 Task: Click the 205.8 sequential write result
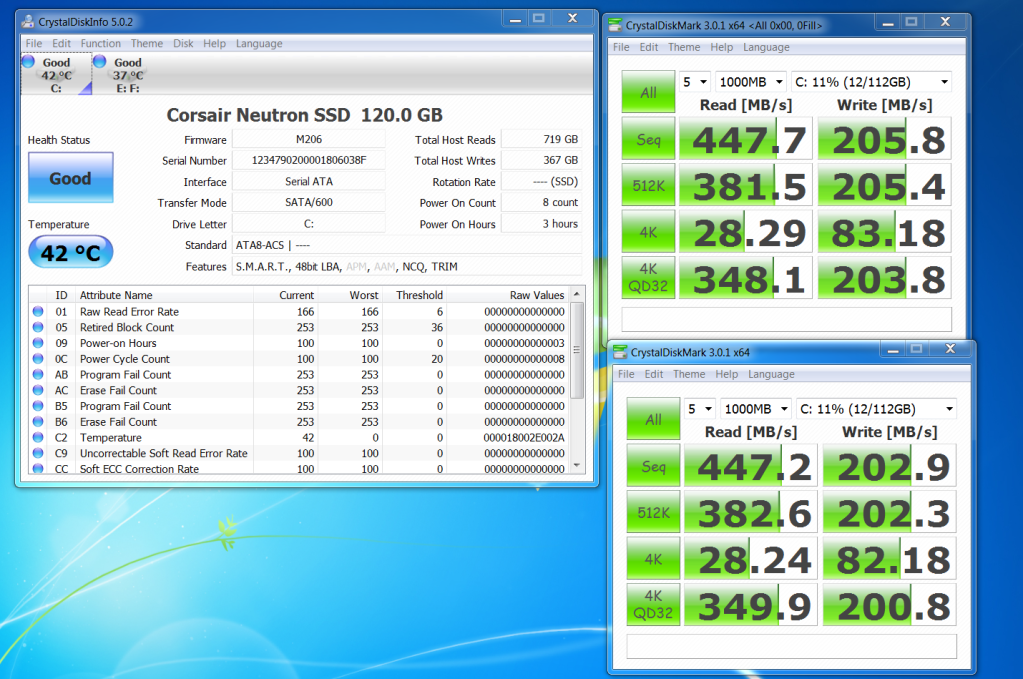(884, 139)
